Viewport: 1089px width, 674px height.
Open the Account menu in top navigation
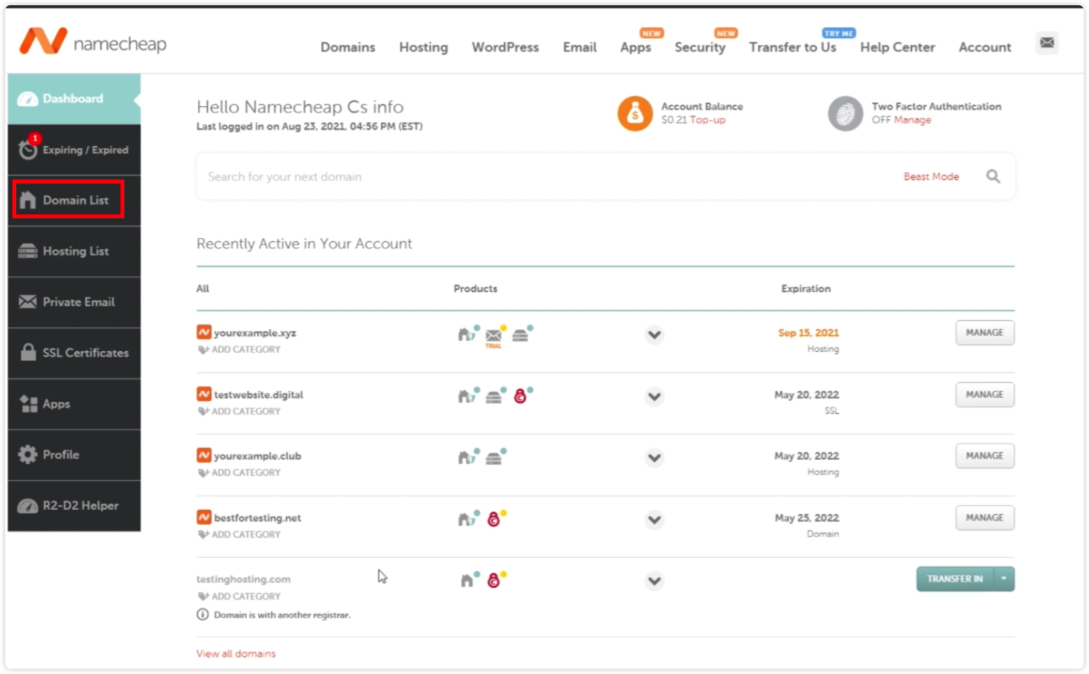pyautogui.click(x=985, y=47)
